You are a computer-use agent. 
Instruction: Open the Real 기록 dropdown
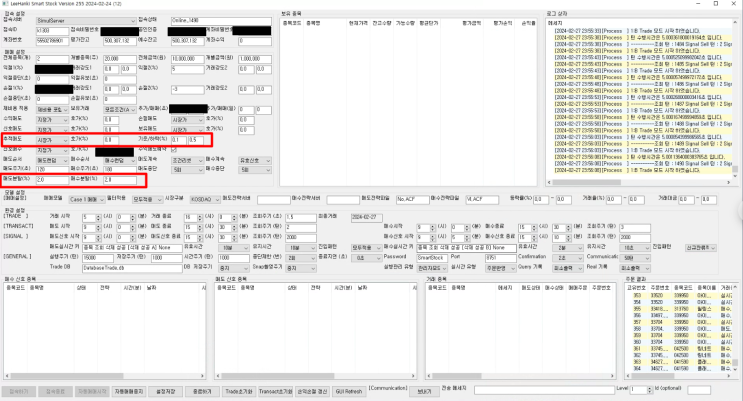[x=635, y=268]
